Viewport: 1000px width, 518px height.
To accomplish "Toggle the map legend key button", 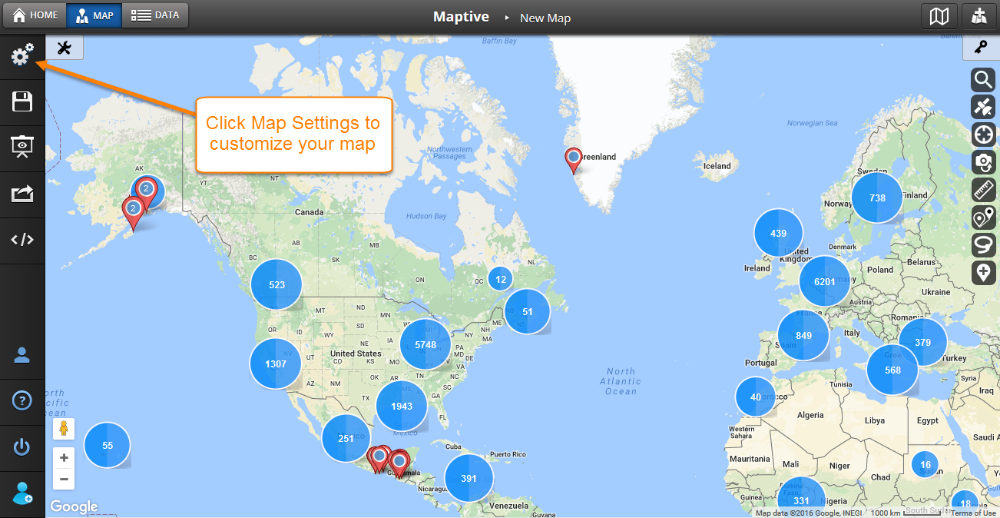I will (980, 48).
